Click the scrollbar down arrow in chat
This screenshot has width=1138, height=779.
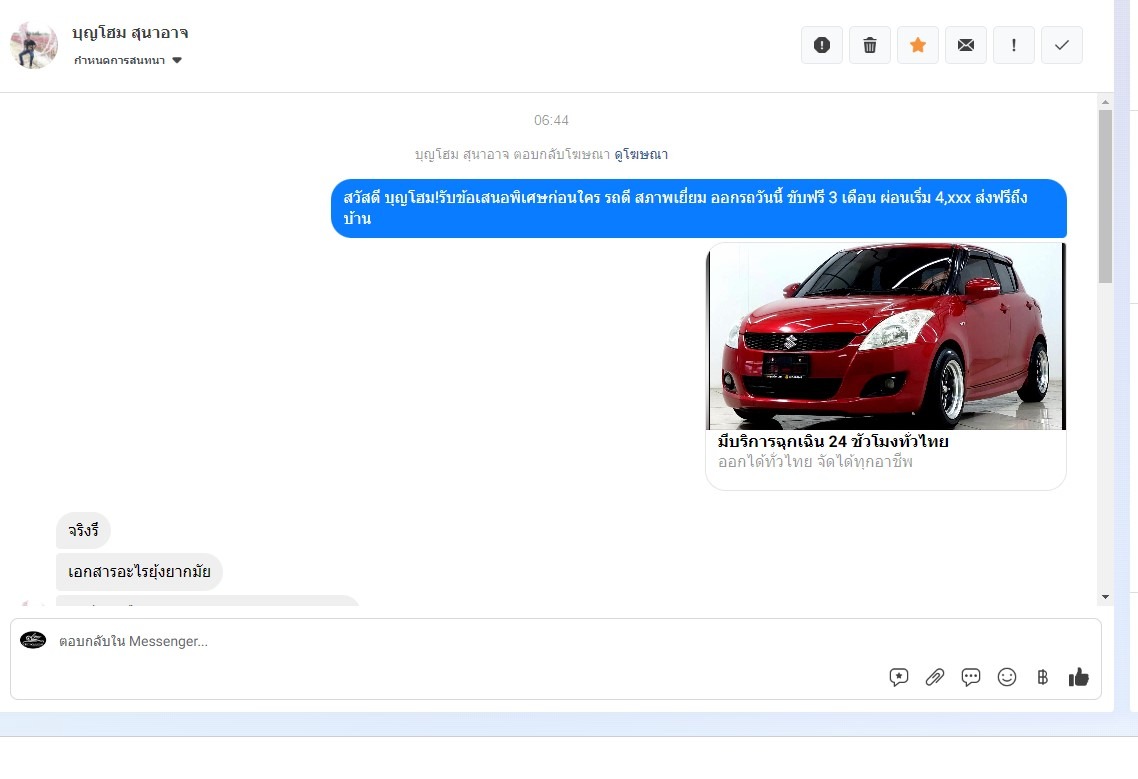click(x=1105, y=597)
